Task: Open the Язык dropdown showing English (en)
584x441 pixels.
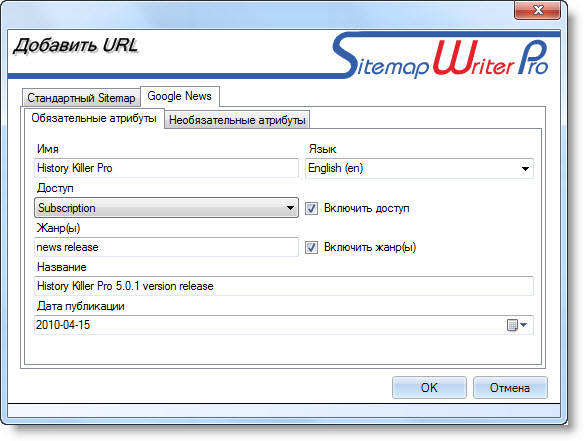Action: (419, 168)
